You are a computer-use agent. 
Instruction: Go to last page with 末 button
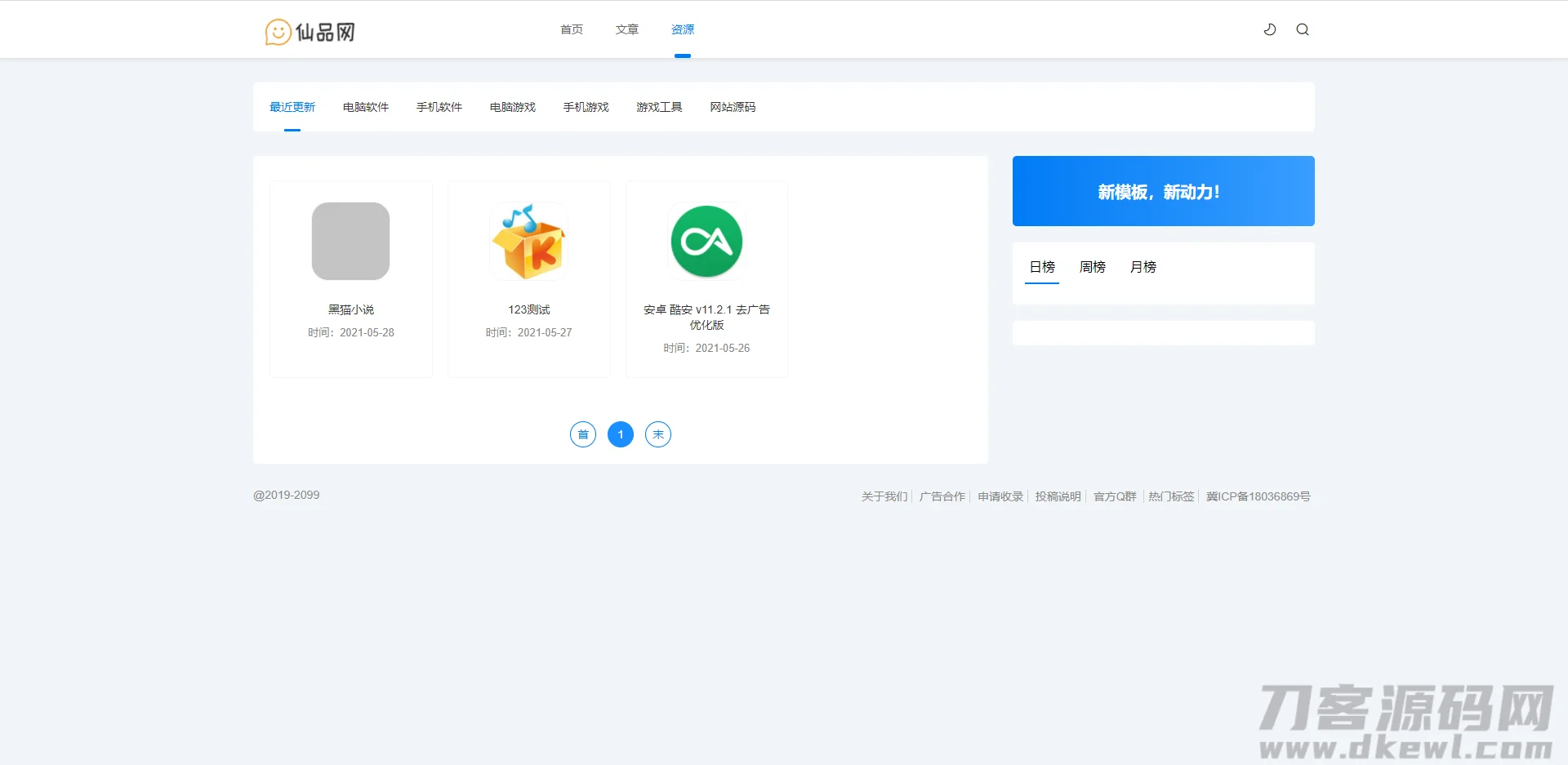(x=658, y=434)
